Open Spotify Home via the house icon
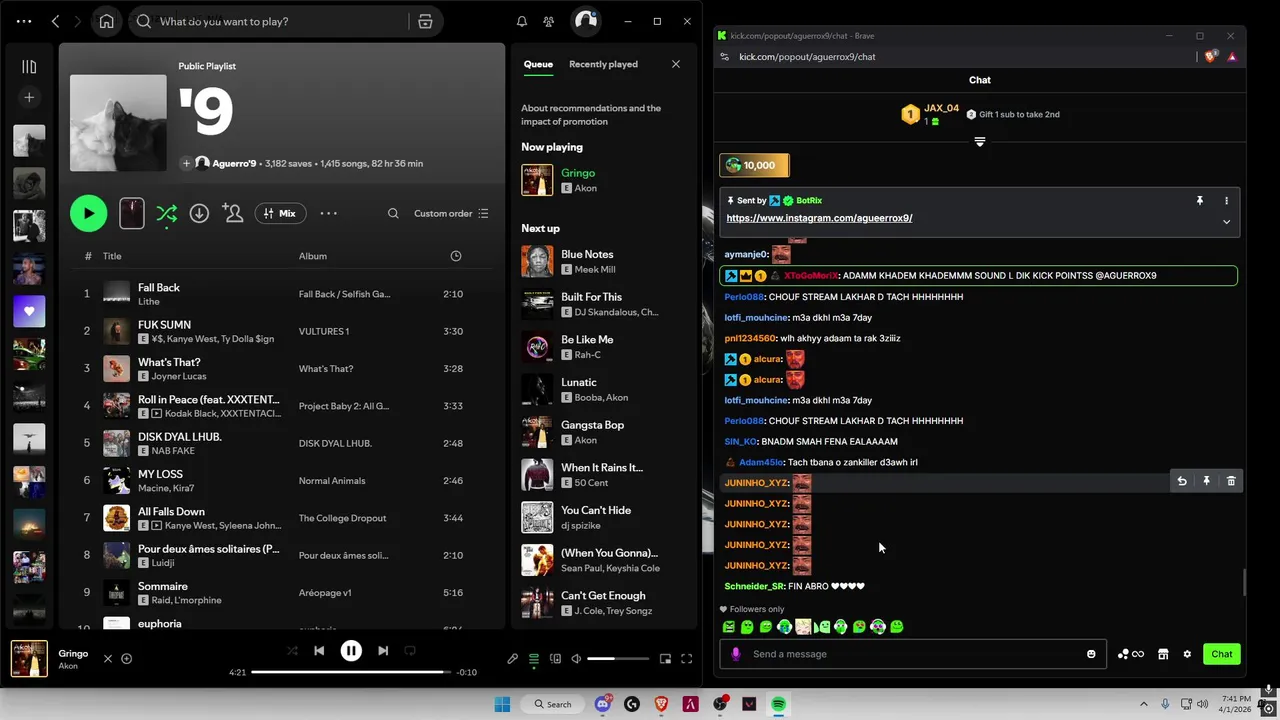 pos(107,21)
